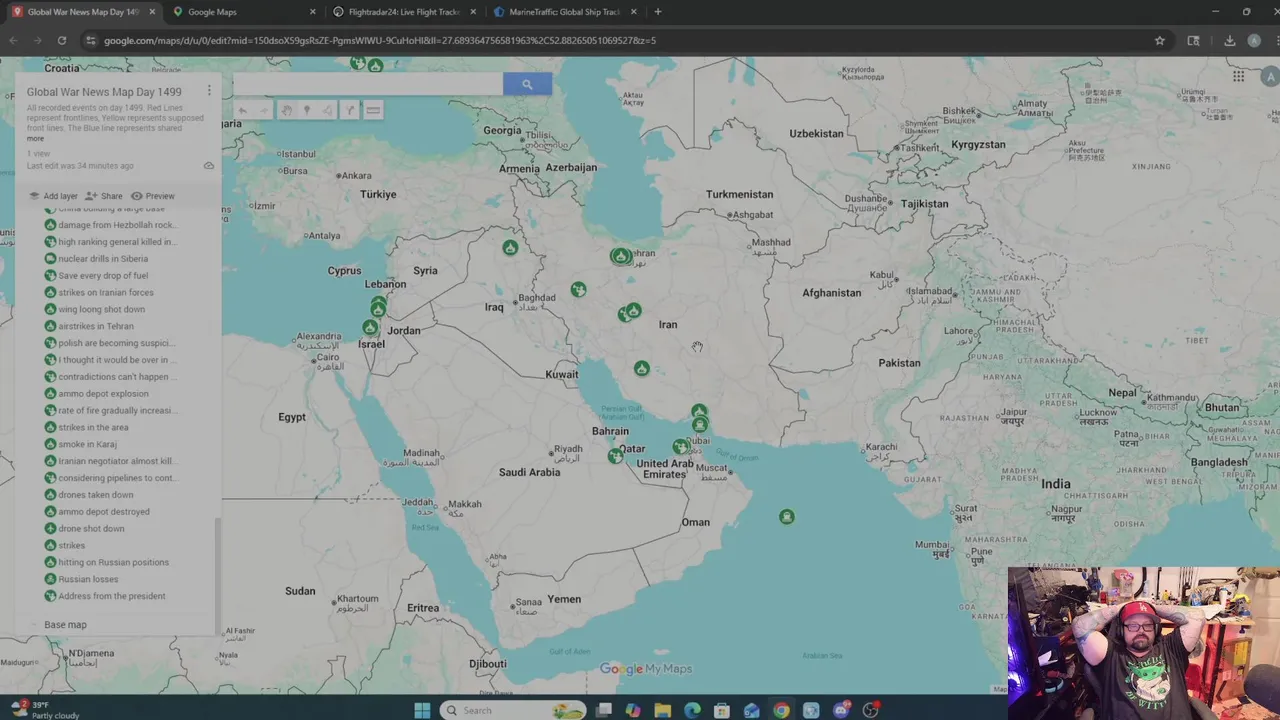Click the blue map search button
The width and height of the screenshot is (1280, 720).
(x=527, y=85)
